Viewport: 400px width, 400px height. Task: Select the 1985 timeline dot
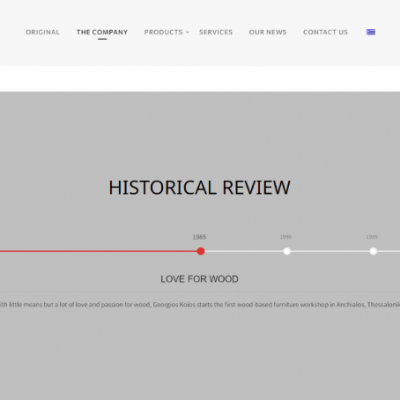click(x=201, y=251)
